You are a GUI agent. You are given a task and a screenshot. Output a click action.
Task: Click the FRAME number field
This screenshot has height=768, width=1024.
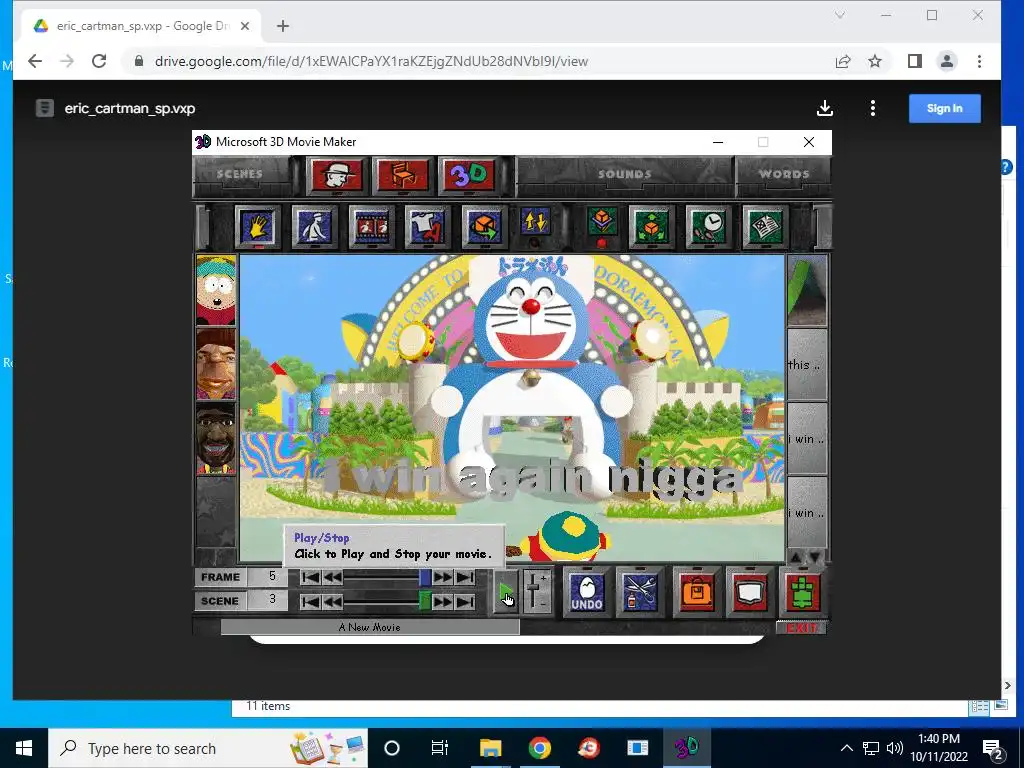click(x=272, y=577)
